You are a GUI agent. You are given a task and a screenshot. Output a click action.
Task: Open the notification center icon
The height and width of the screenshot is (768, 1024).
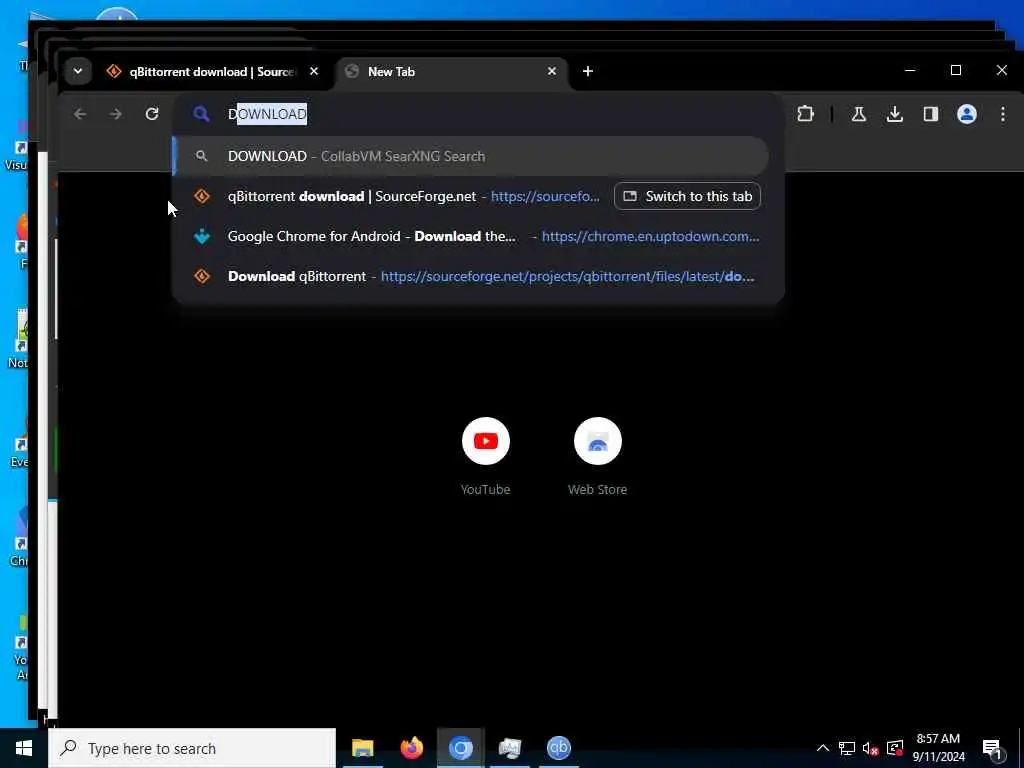[x=993, y=748]
